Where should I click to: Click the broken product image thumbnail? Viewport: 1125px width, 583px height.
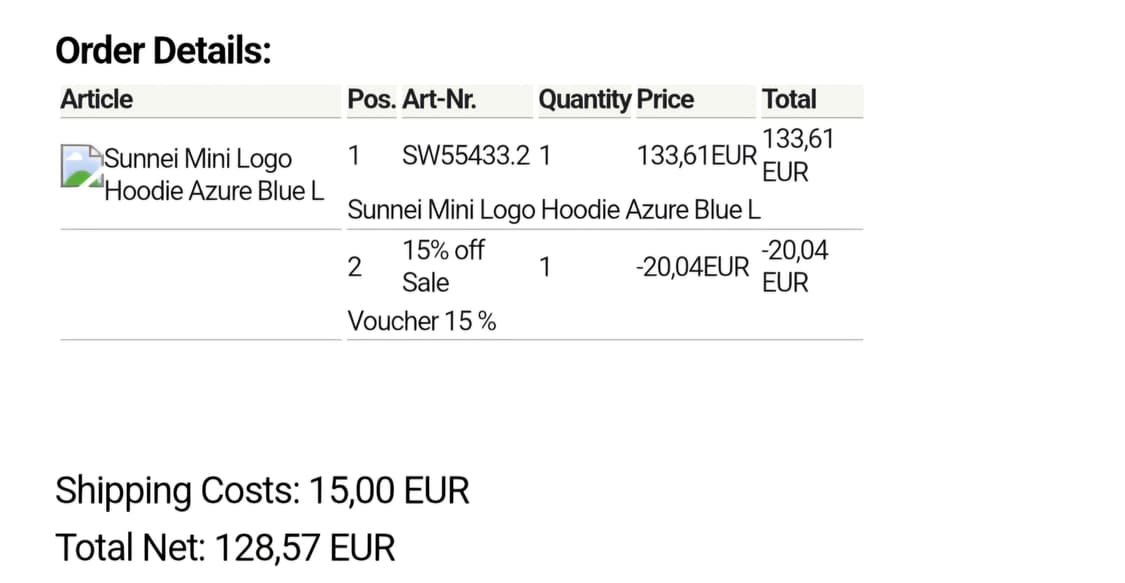[x=81, y=166]
